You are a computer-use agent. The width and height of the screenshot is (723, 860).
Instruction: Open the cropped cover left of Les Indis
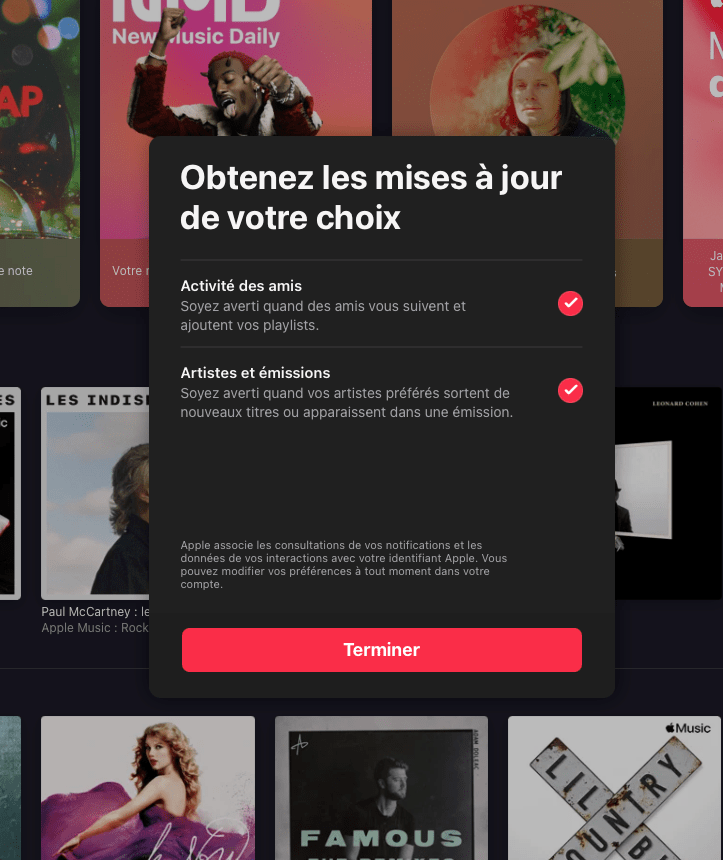pyautogui.click(x=10, y=494)
